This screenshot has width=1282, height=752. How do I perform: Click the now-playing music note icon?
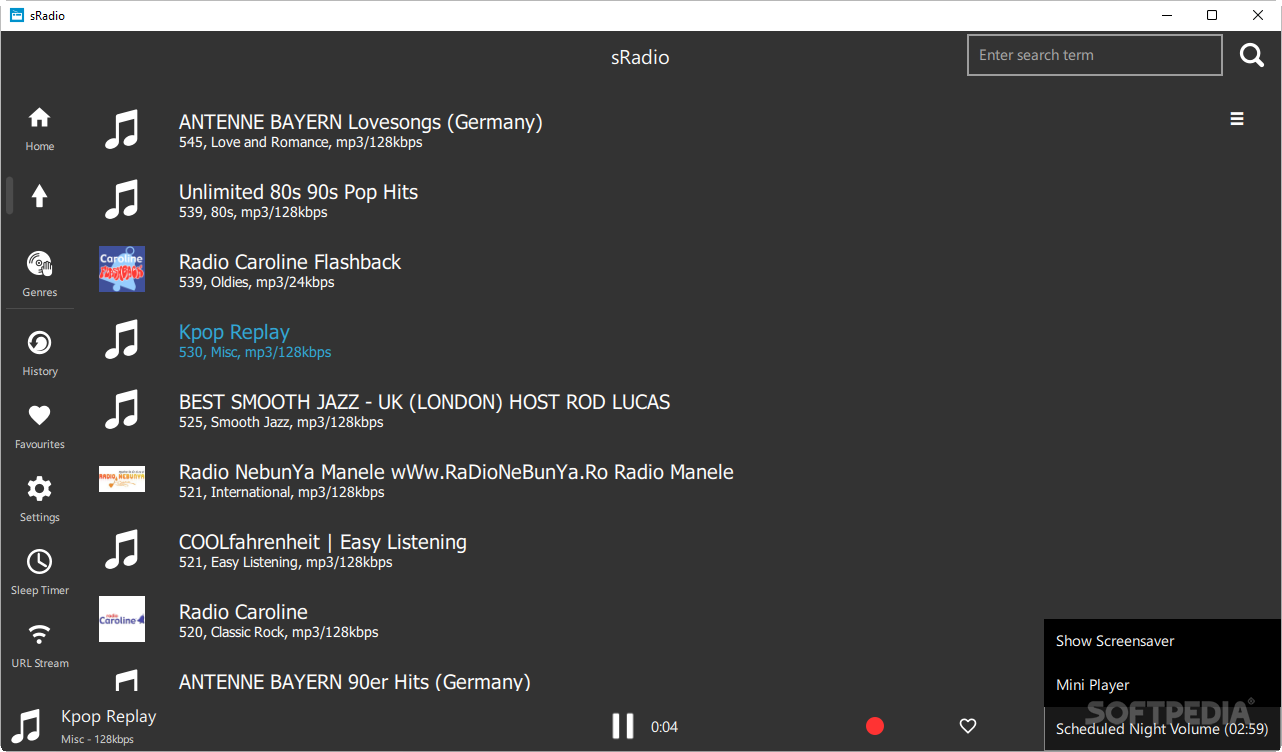[25, 726]
